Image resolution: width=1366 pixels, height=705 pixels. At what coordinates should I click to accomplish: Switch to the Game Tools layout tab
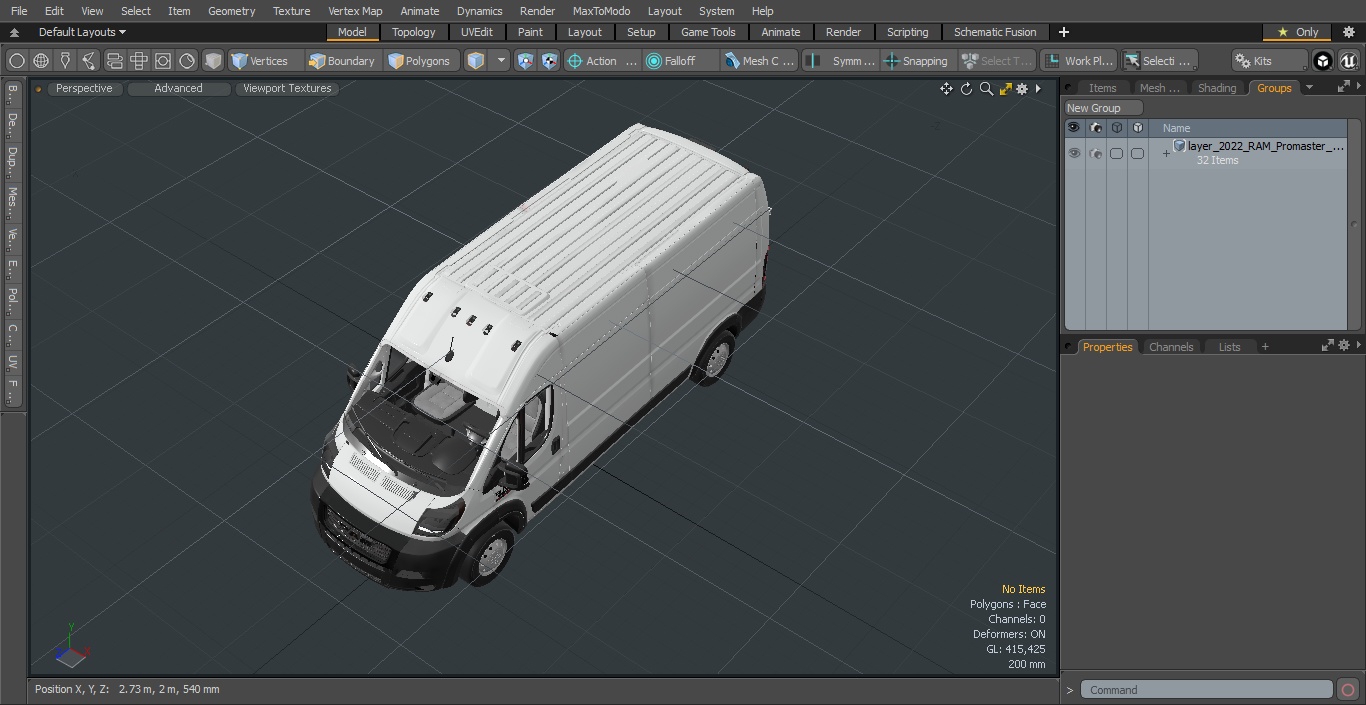(709, 32)
